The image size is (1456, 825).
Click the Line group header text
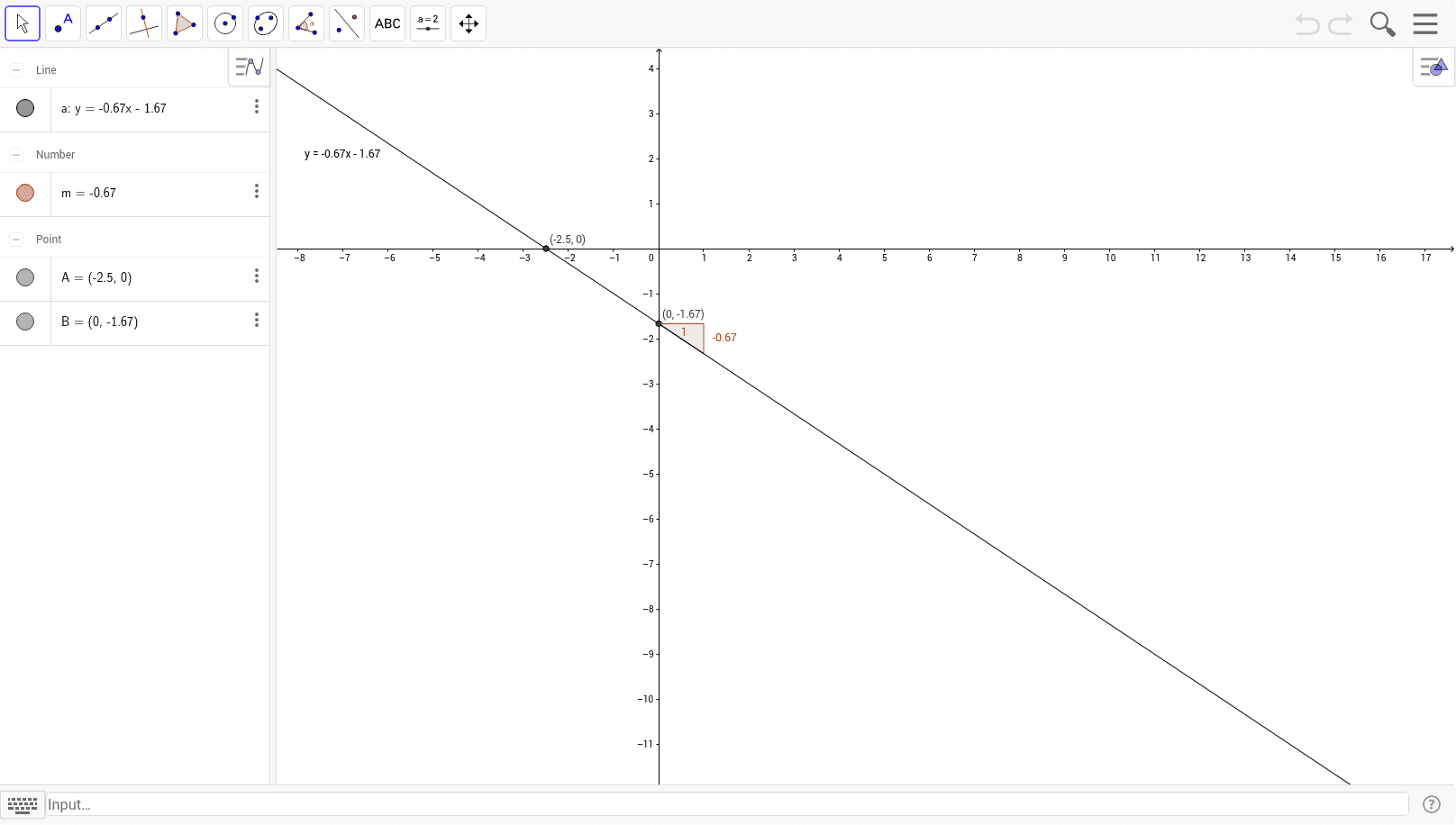coord(46,70)
